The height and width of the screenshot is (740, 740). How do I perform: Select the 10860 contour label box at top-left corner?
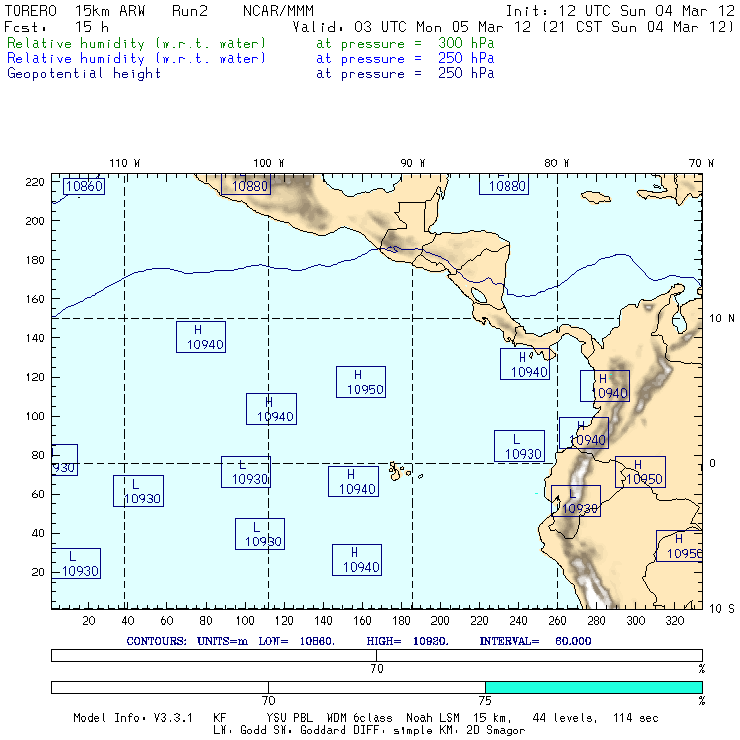[84, 186]
